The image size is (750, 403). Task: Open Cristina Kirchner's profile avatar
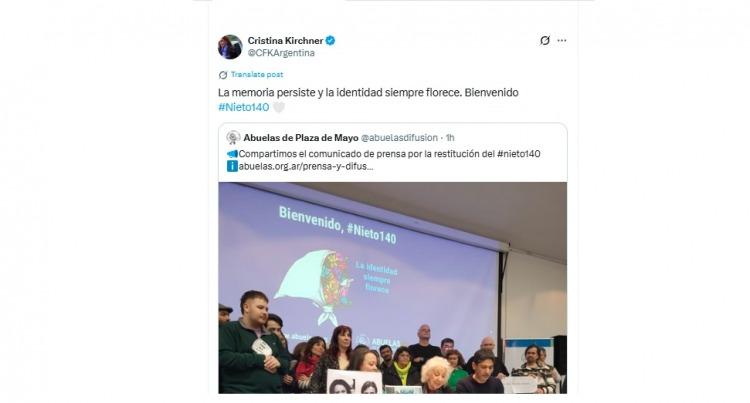click(230, 47)
